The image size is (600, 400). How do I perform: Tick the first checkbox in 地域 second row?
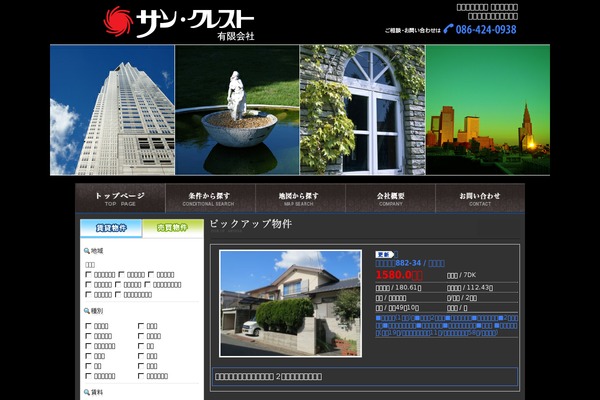pyautogui.click(x=88, y=284)
